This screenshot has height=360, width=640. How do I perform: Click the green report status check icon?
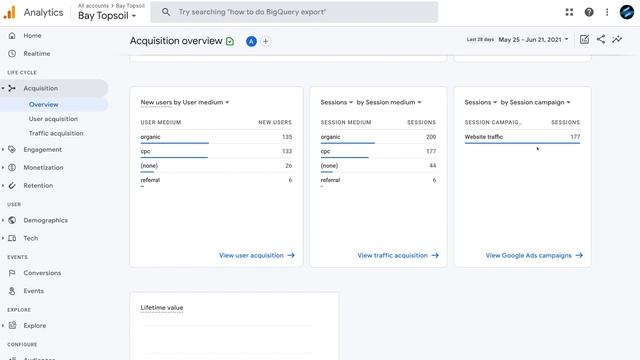(230, 41)
